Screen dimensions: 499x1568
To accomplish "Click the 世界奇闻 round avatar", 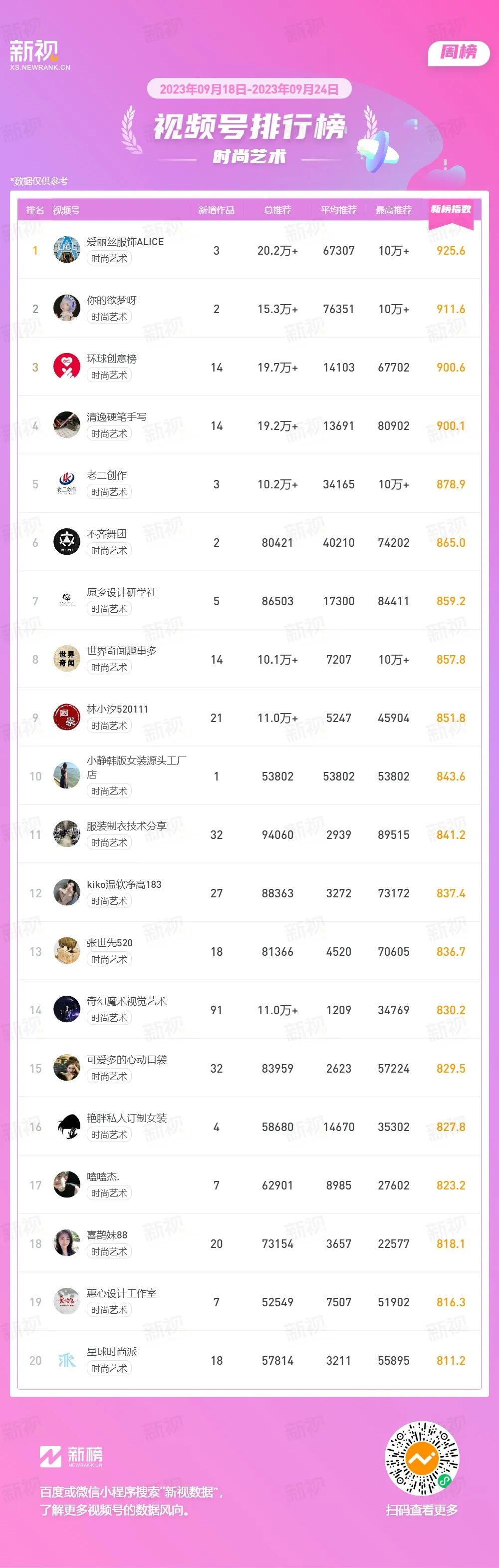I will [x=67, y=659].
